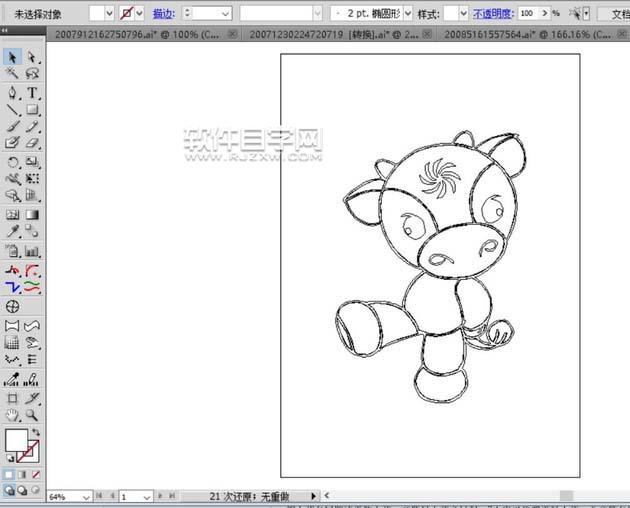Select the Blob Brush tool
The width and height of the screenshot is (630, 508).
[12, 143]
